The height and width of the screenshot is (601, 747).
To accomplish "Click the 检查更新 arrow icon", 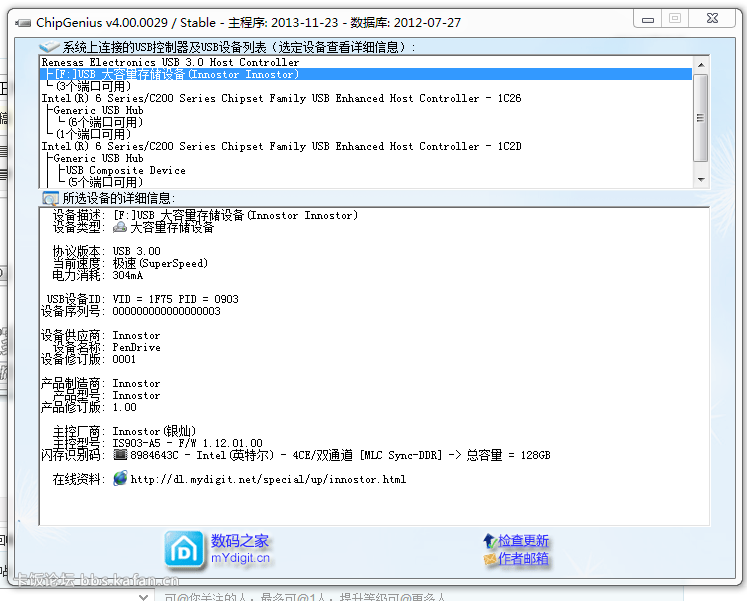I will (490, 541).
